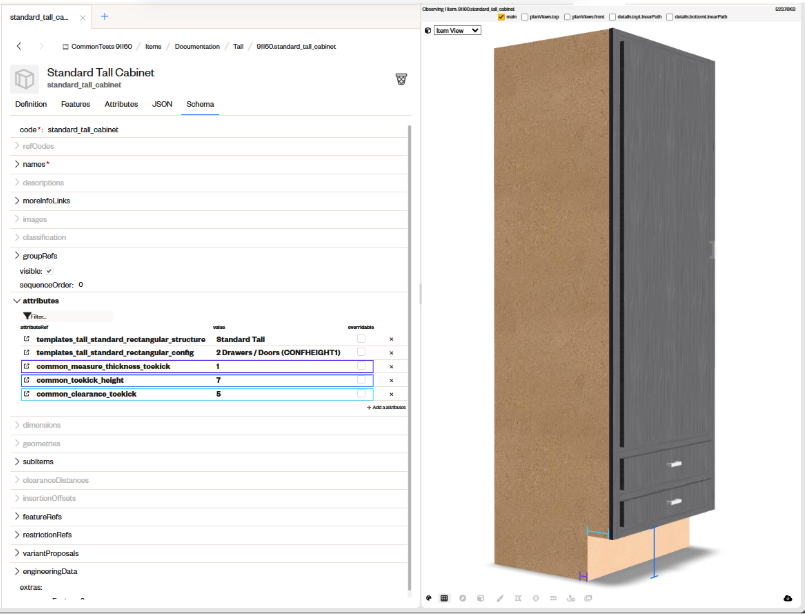
Task: Click the measure bracket icon in viewer toolbar
Action: [x=518, y=598]
